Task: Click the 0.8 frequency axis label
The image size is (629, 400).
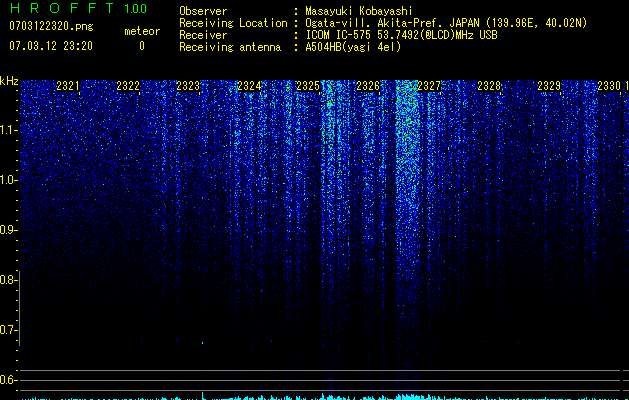Action: (x=8, y=280)
